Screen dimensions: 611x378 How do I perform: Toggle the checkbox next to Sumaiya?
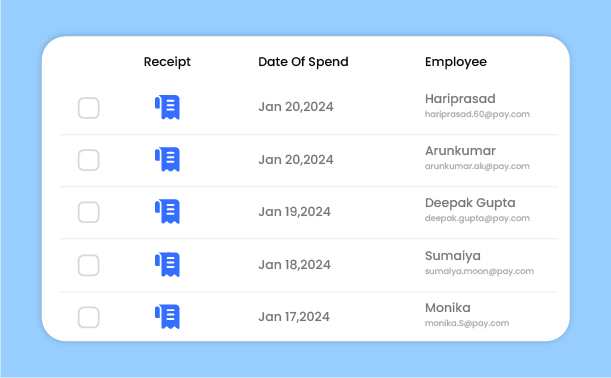tap(88, 265)
